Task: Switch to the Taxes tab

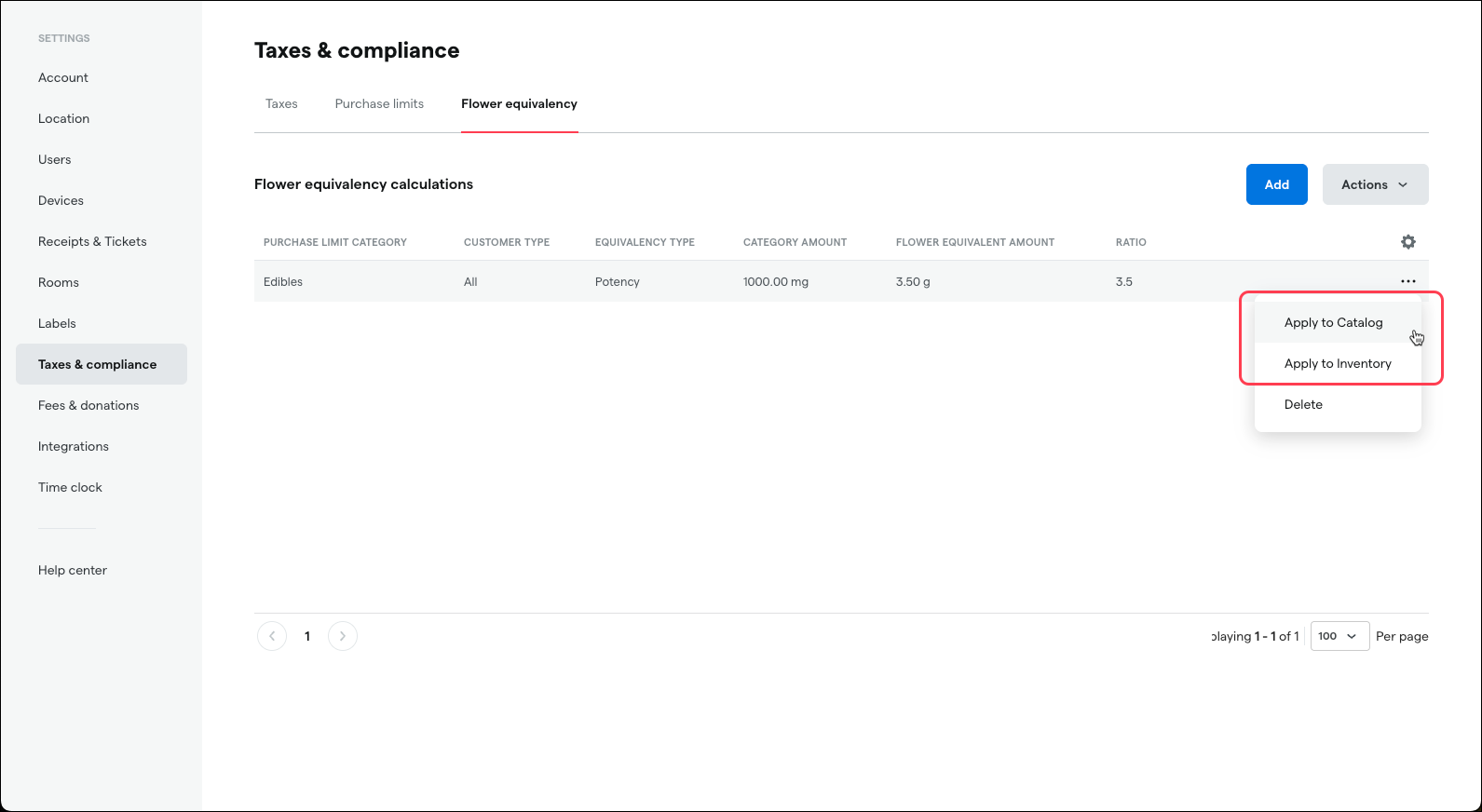Action: point(281,103)
